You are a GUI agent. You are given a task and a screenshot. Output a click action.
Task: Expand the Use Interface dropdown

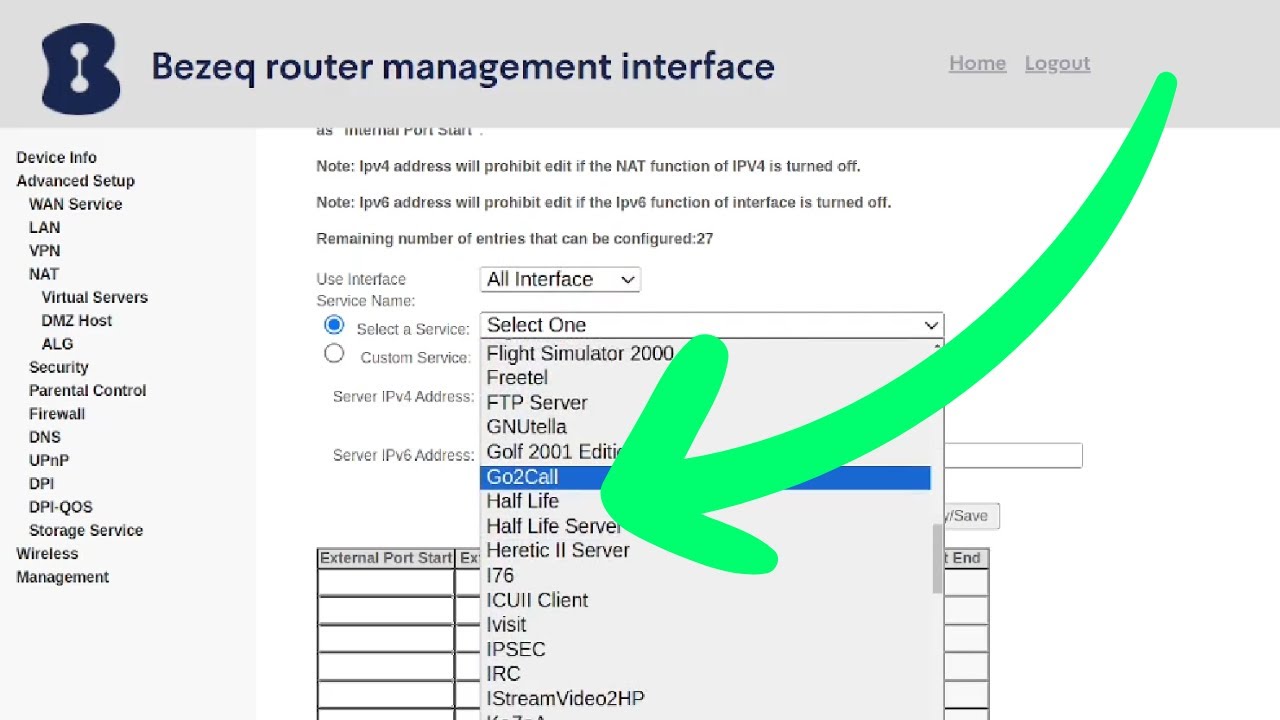tap(560, 280)
